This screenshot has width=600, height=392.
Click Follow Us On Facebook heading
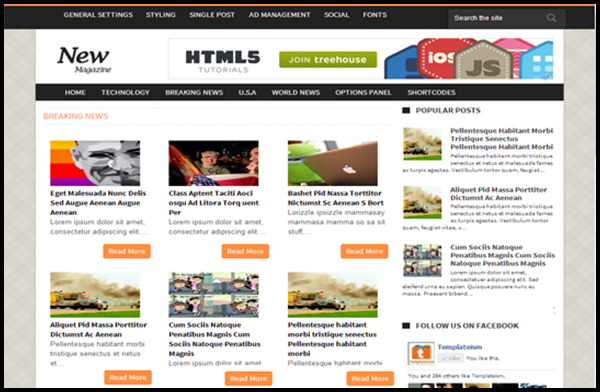pyautogui.click(x=467, y=326)
